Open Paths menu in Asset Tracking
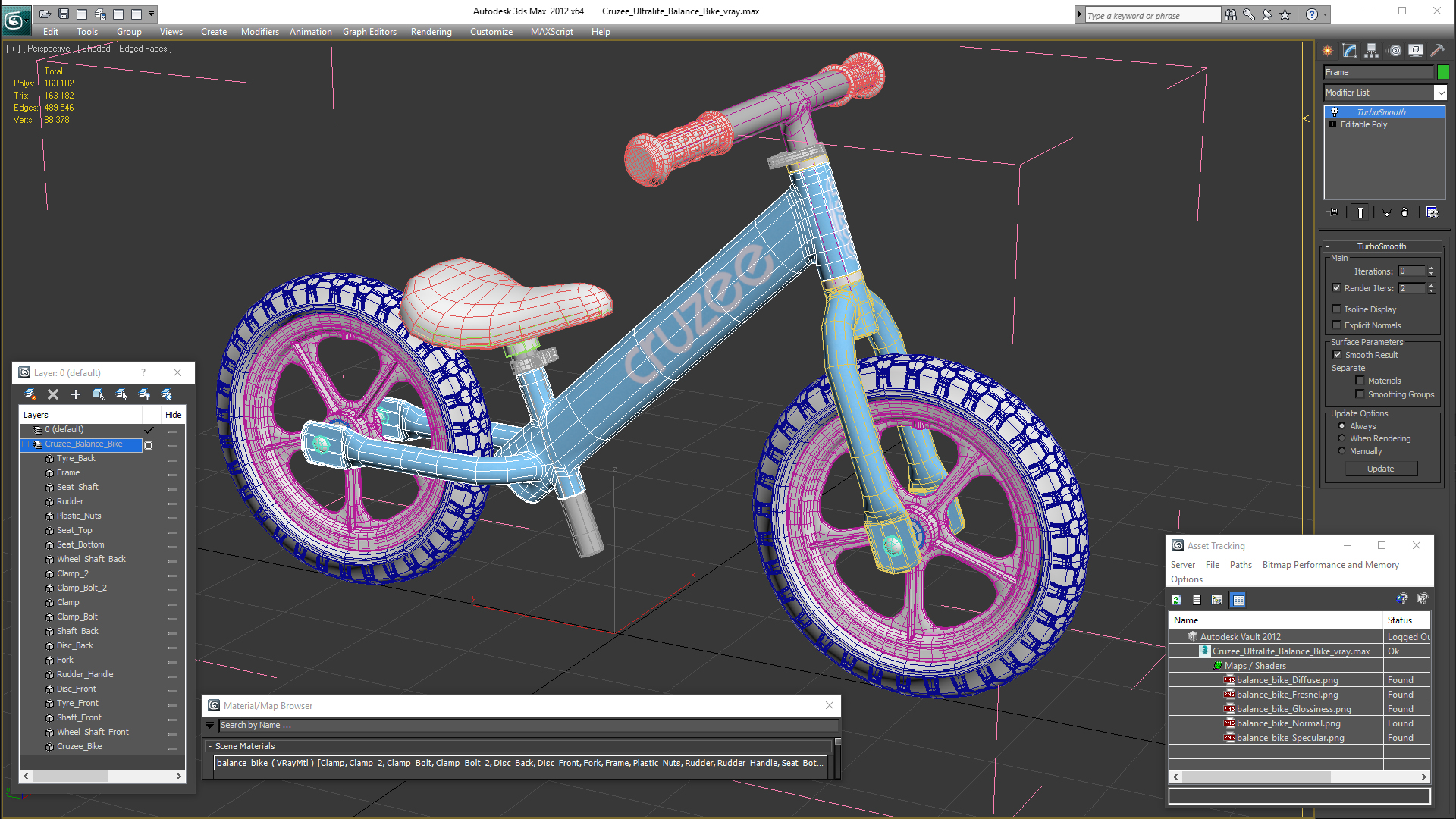The height and width of the screenshot is (819, 1456). (x=1241, y=565)
